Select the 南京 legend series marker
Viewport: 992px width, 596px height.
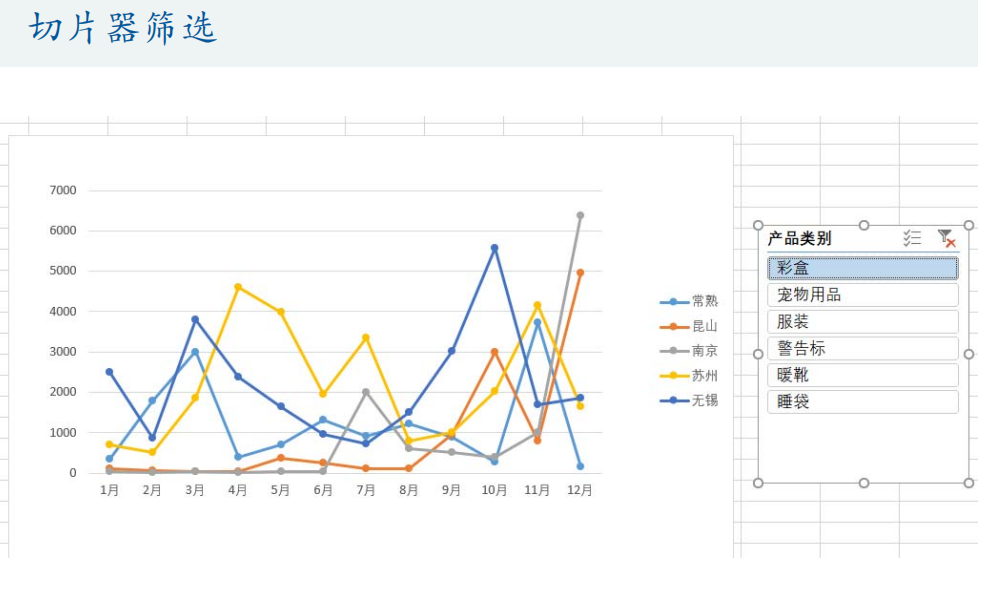coord(673,351)
